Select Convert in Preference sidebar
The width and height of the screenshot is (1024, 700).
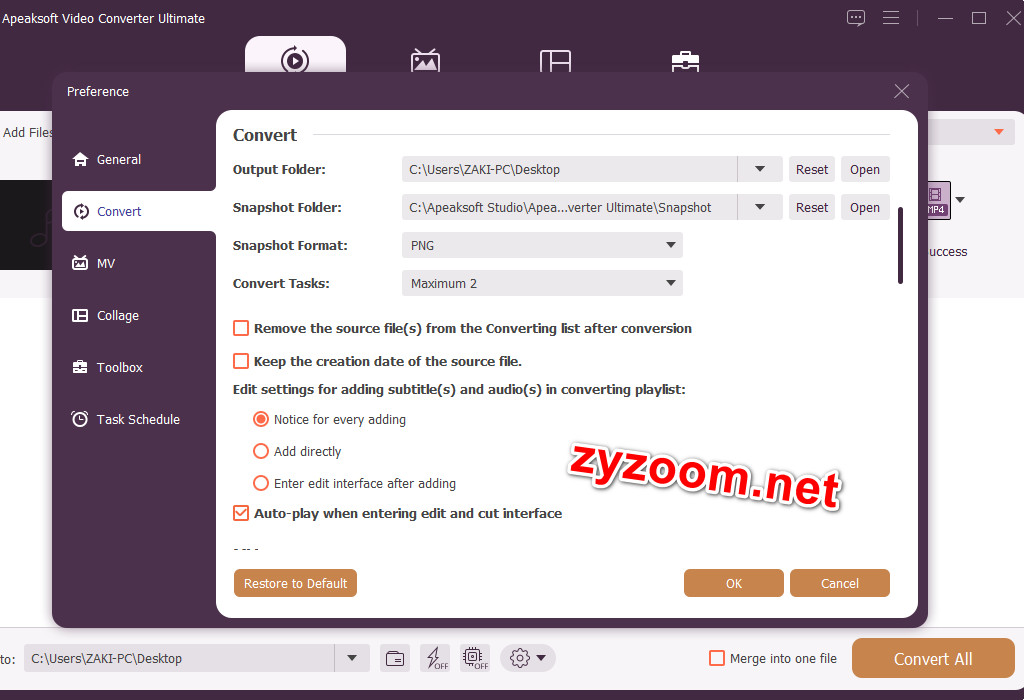pos(138,211)
